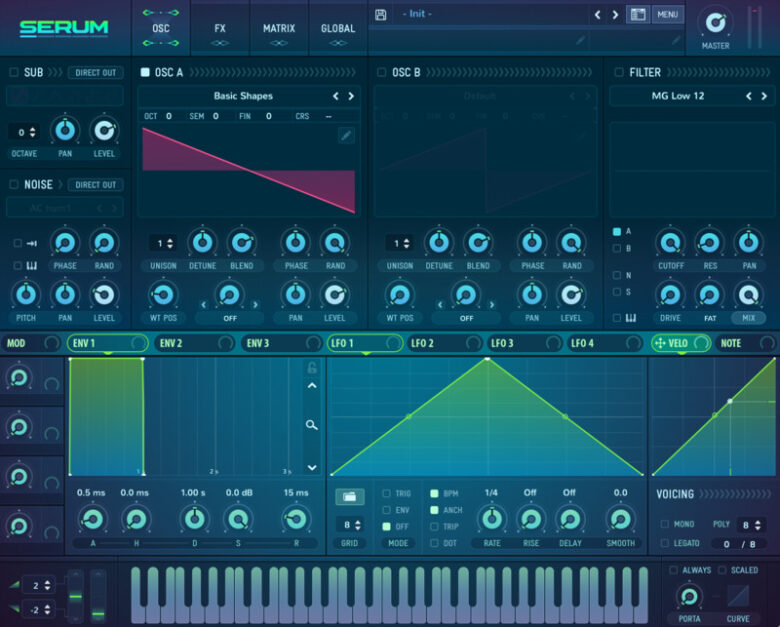The width and height of the screenshot is (780, 627).
Task: Open the MG Low 12 filter type menu
Action: point(678,96)
